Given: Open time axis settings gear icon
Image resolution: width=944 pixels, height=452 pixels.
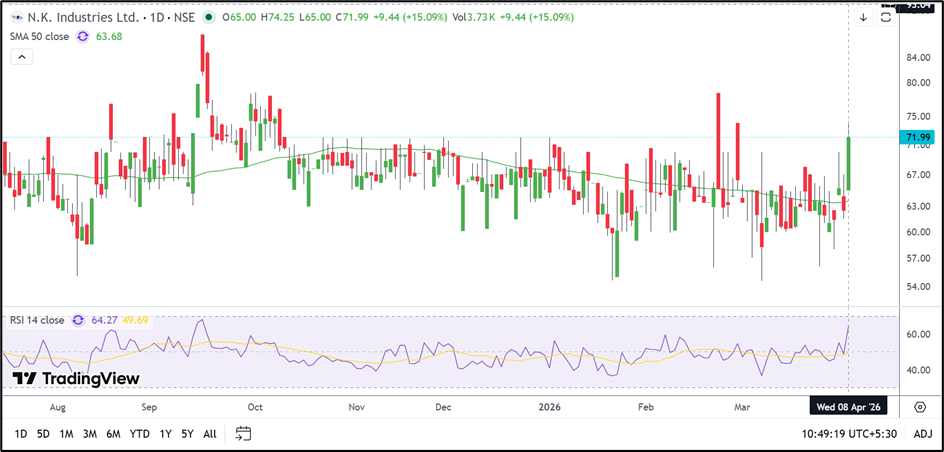Looking at the screenshot, I should click(x=919, y=407).
